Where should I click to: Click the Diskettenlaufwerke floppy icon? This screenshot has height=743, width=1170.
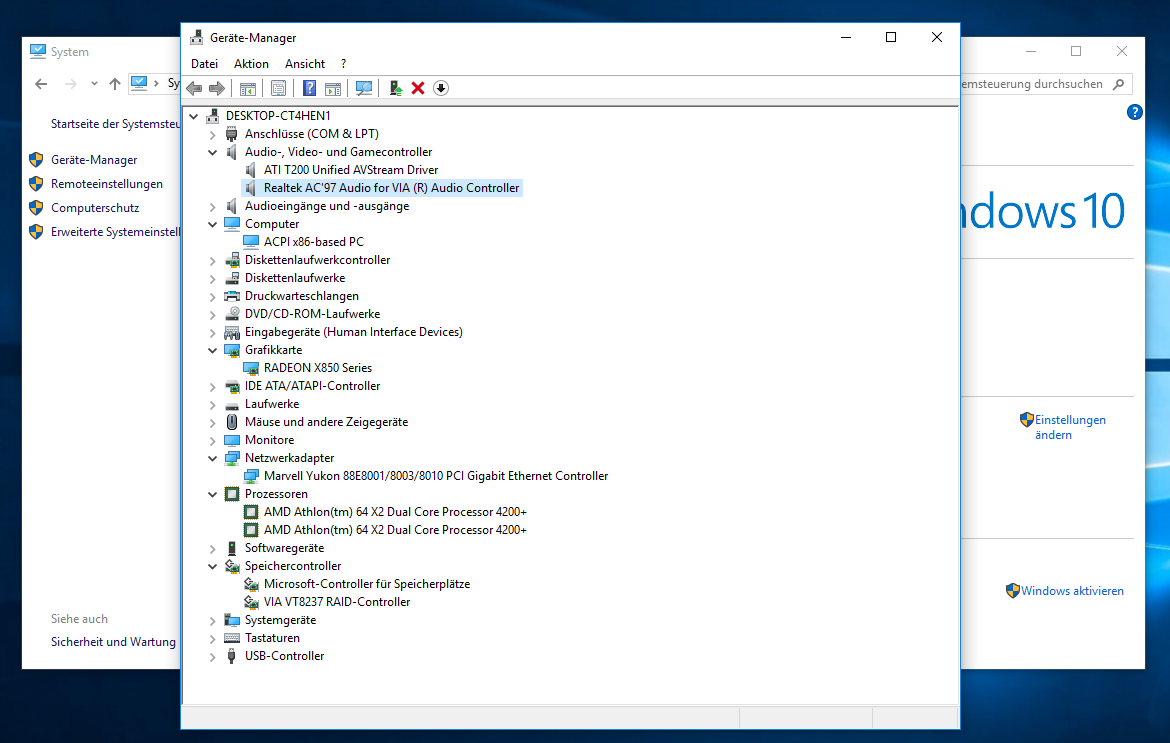click(x=232, y=278)
